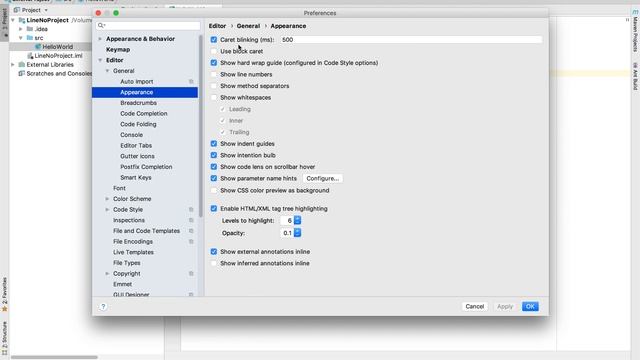Open Maven Projects side tool tab
This screenshot has height=360, width=640.
tap(636, 32)
